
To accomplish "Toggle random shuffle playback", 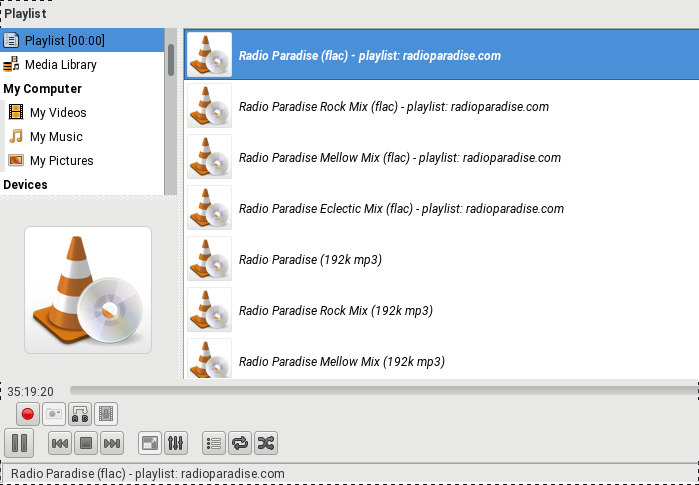I will 266,443.
